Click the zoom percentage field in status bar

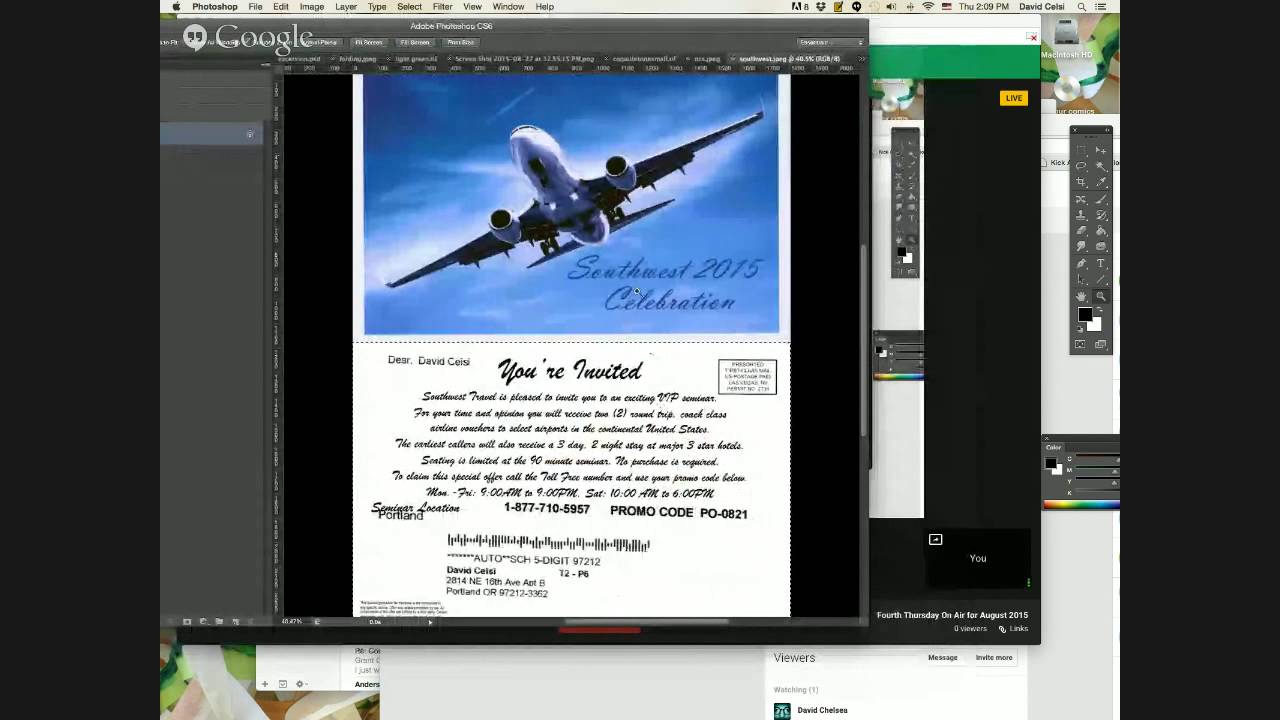coord(292,621)
